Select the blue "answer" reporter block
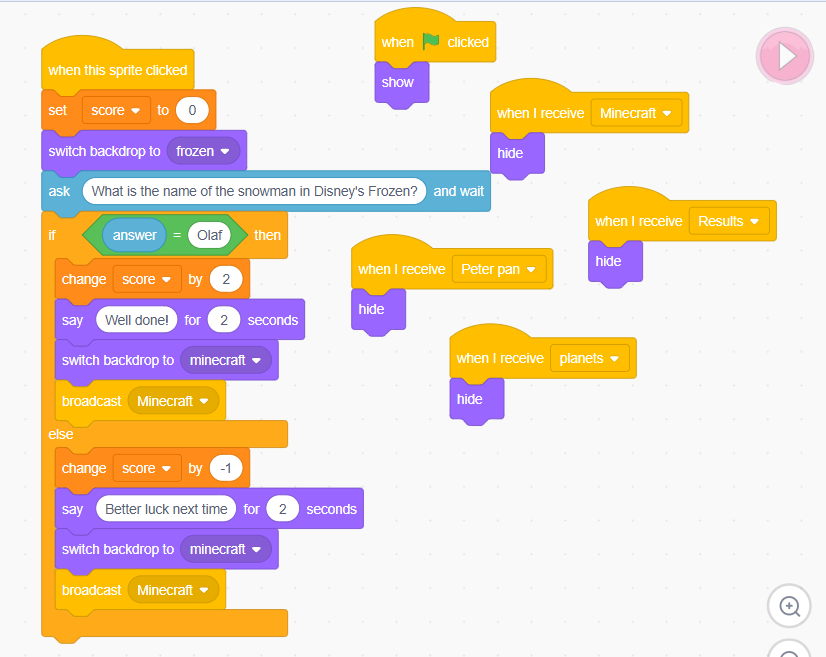826x657 pixels. coord(134,235)
